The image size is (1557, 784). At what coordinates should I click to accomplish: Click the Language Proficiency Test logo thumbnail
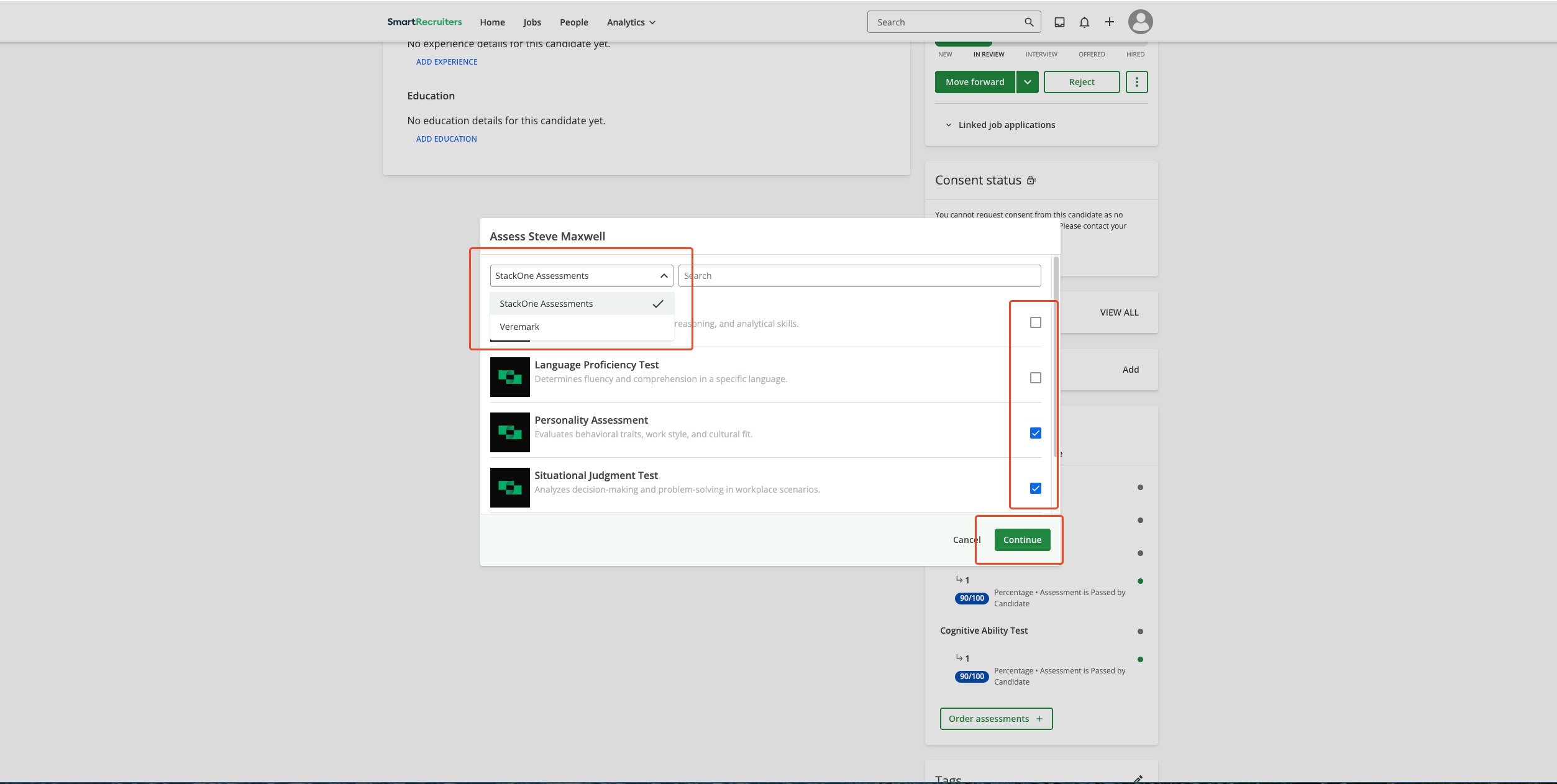coord(509,377)
